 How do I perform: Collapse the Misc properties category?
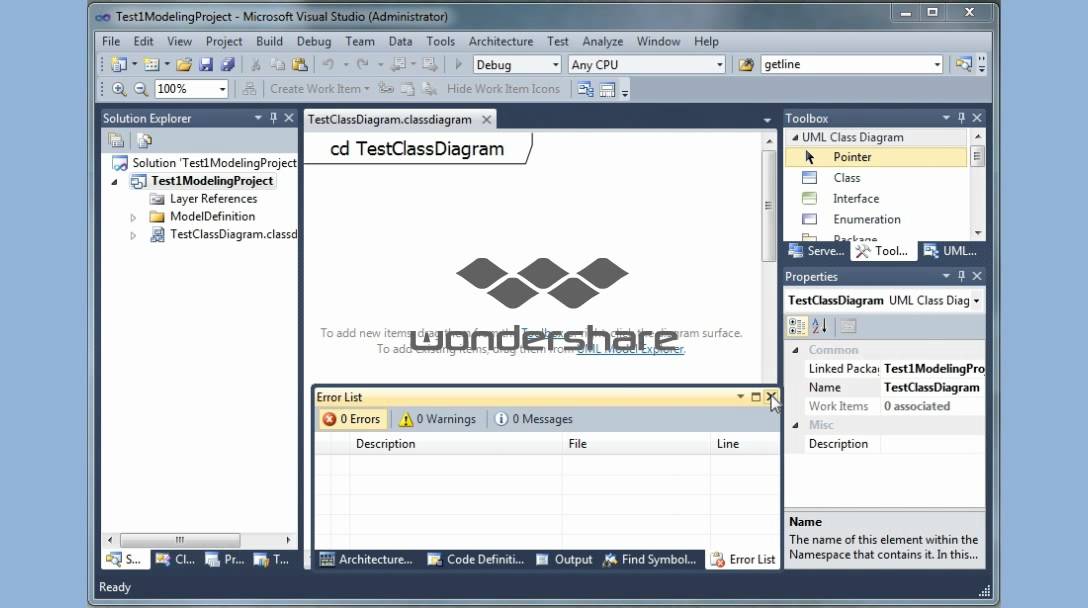pyautogui.click(x=796, y=425)
